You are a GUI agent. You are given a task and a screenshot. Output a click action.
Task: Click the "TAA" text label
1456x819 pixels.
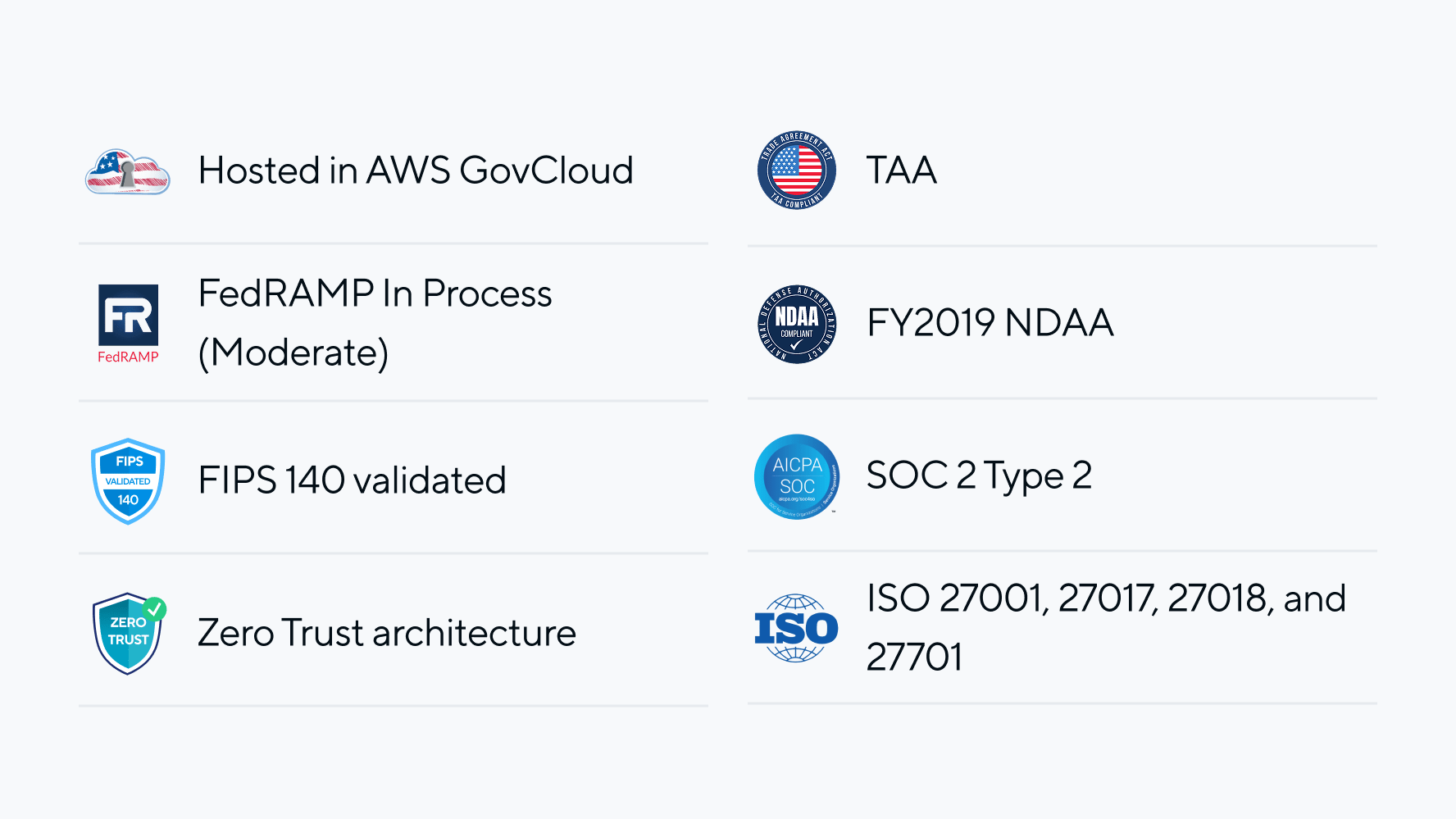click(x=901, y=171)
